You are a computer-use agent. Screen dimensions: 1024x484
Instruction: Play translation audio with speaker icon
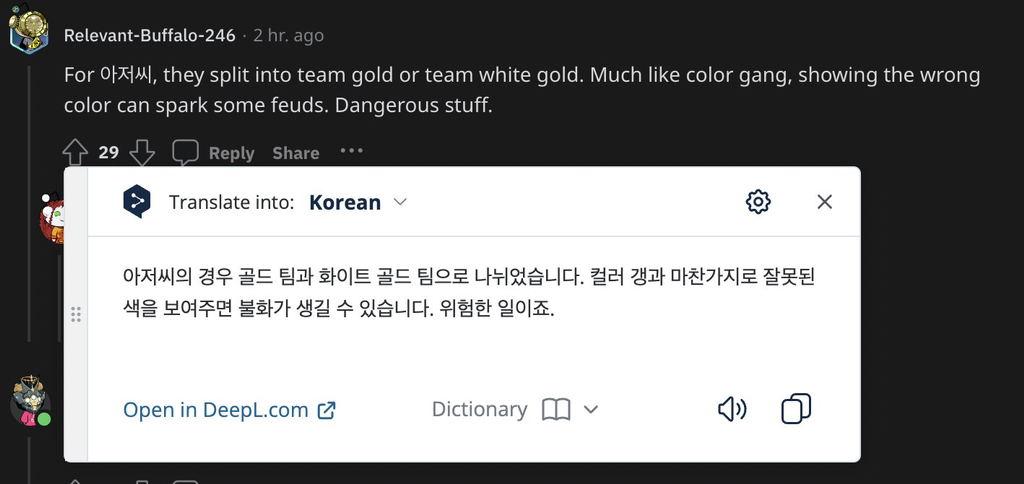coord(732,410)
